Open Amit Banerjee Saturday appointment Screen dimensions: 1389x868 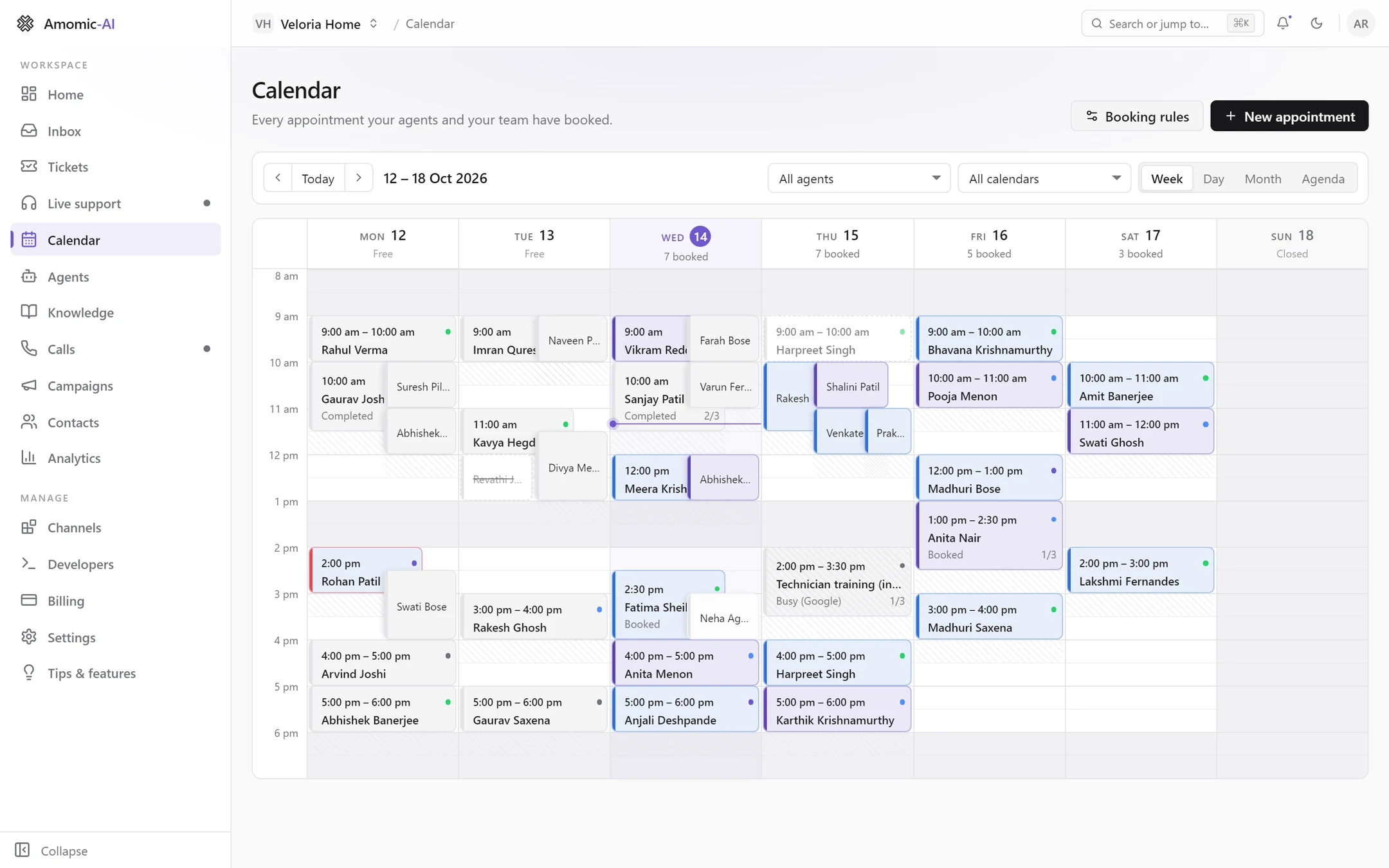[1141, 385]
